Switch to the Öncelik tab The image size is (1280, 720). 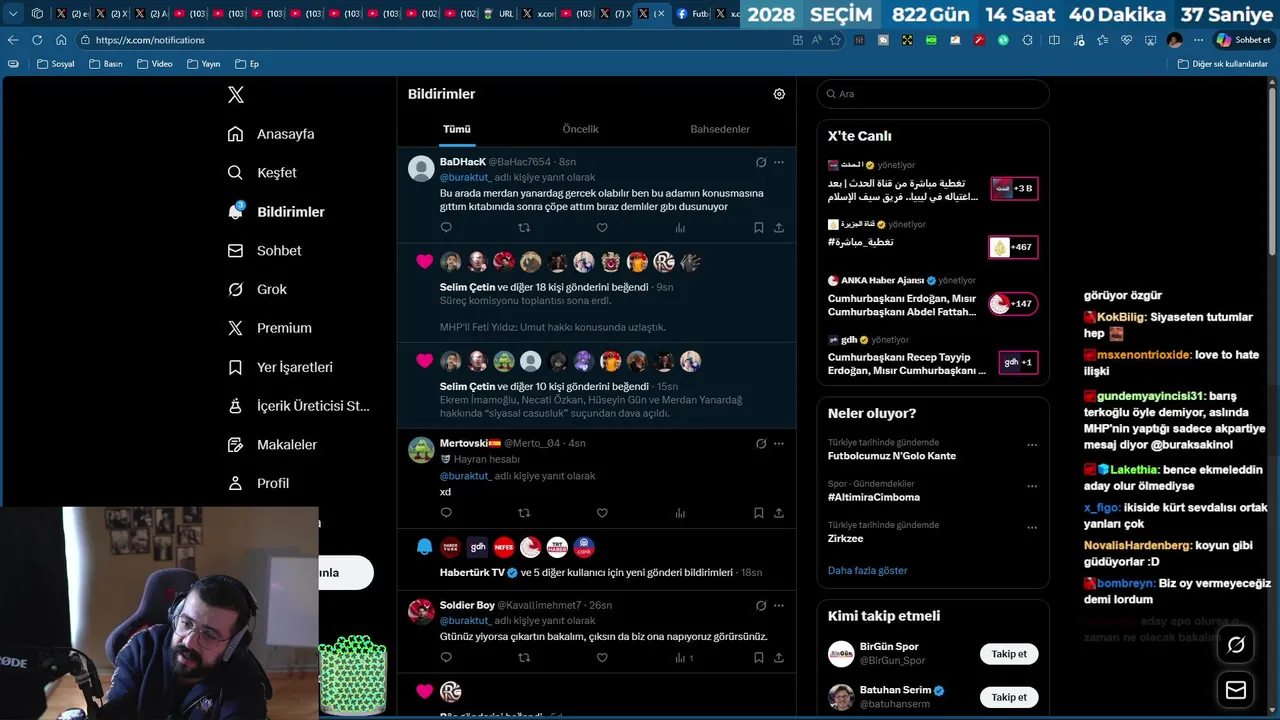(580, 129)
